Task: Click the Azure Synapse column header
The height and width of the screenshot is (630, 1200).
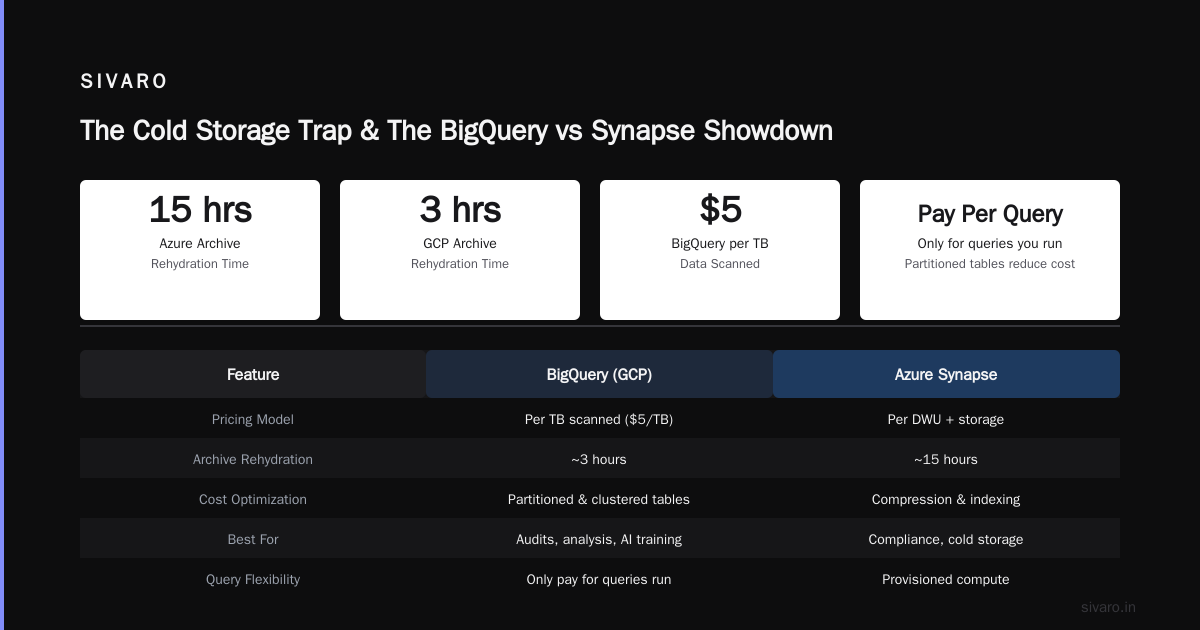Action: [946, 374]
